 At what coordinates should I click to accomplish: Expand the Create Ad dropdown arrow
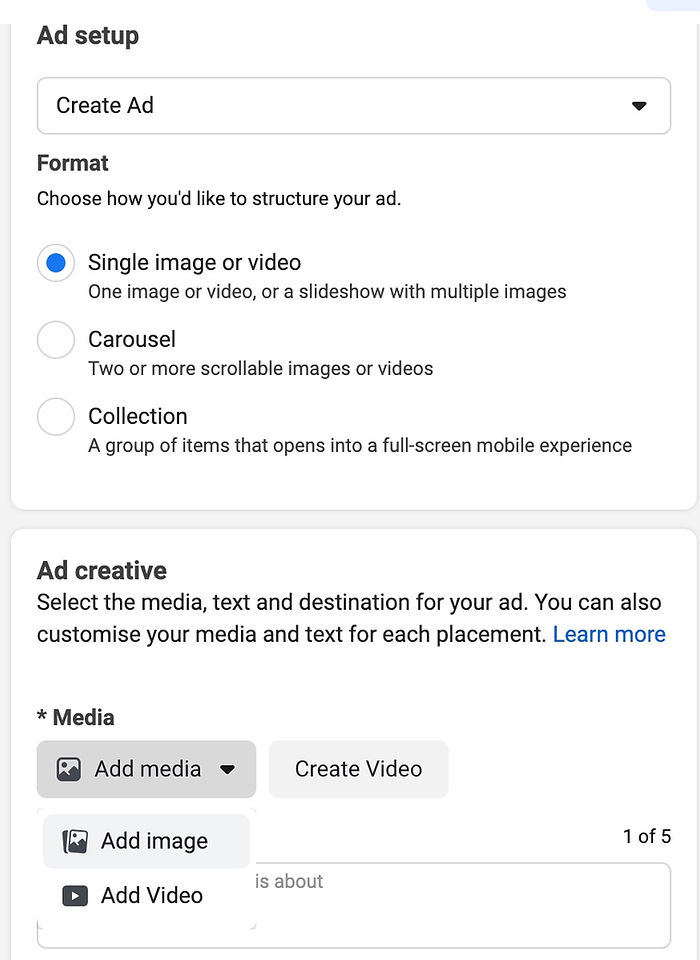[x=639, y=106]
